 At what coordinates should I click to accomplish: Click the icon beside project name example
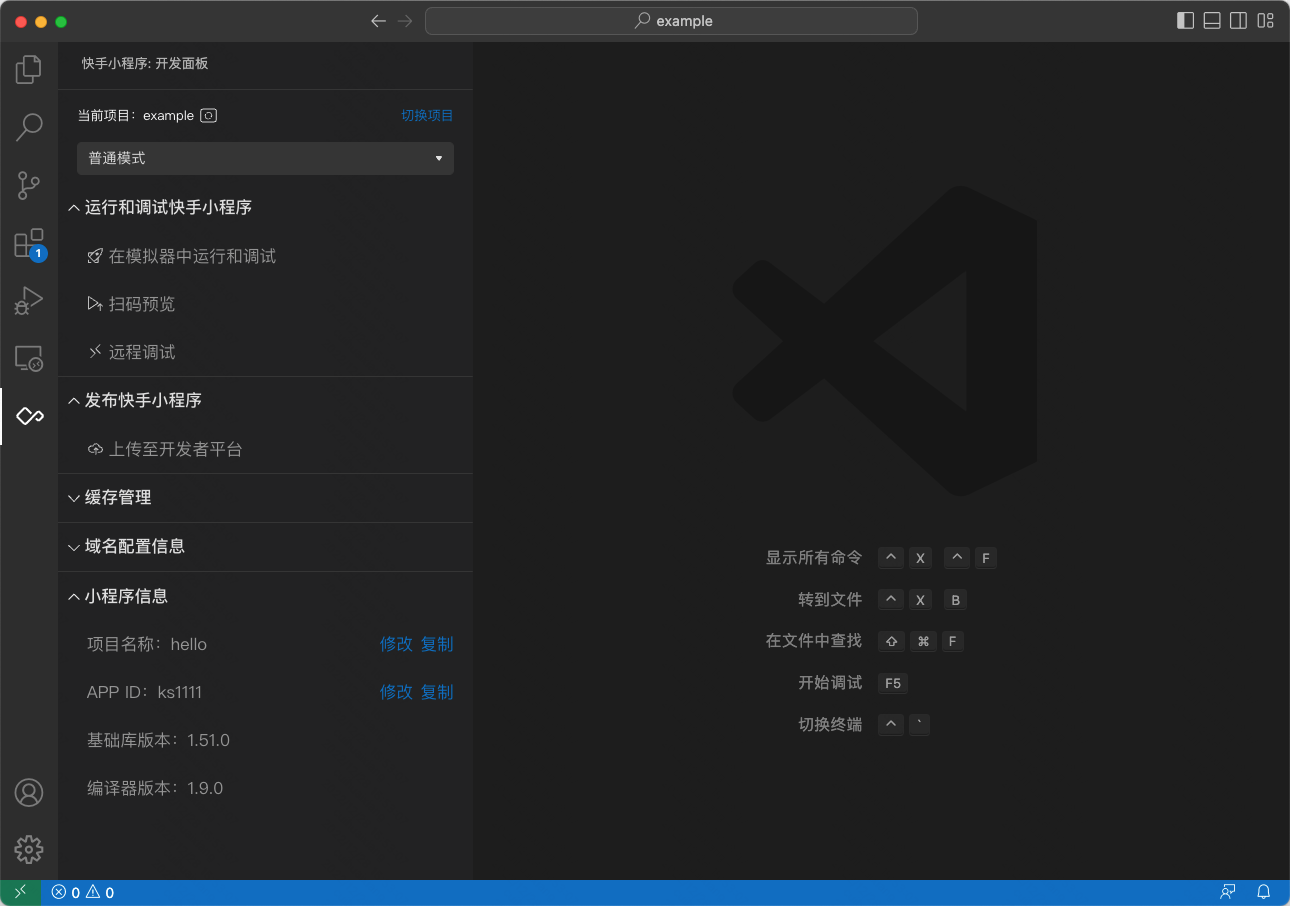tap(209, 115)
